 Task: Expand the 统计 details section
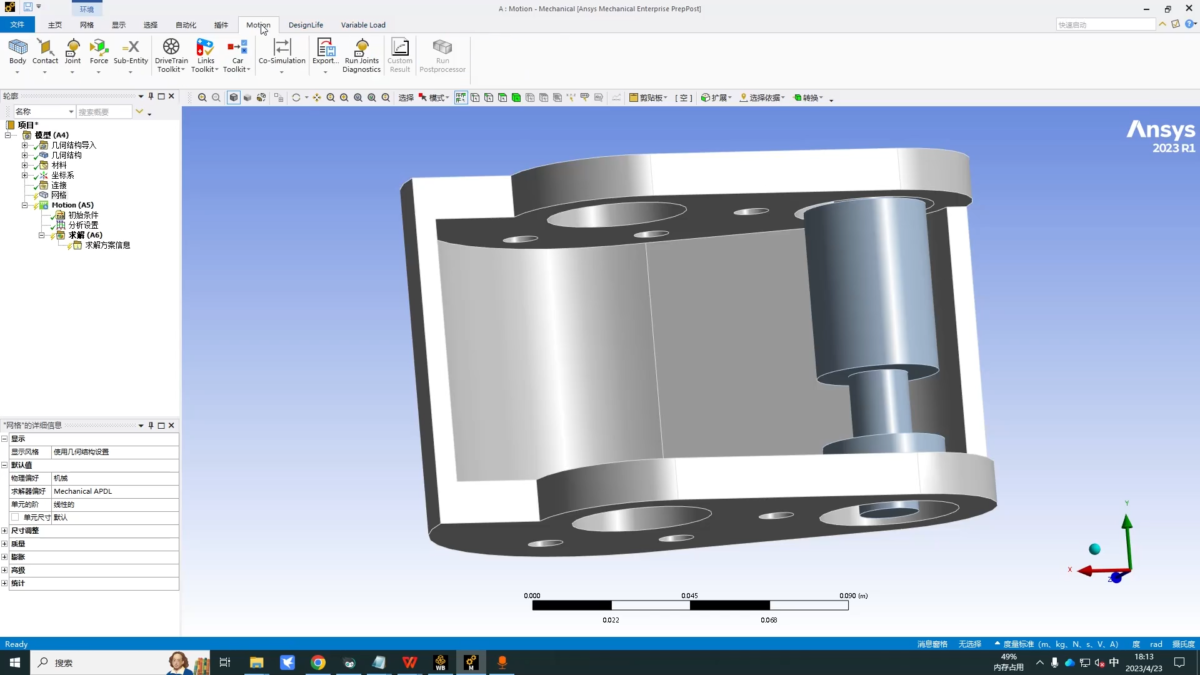(x=5, y=583)
